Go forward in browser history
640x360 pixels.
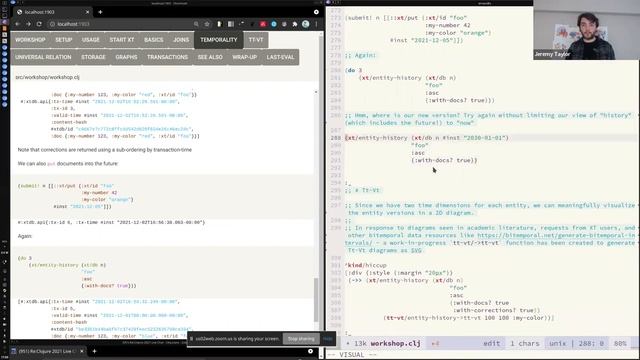coord(28,24)
